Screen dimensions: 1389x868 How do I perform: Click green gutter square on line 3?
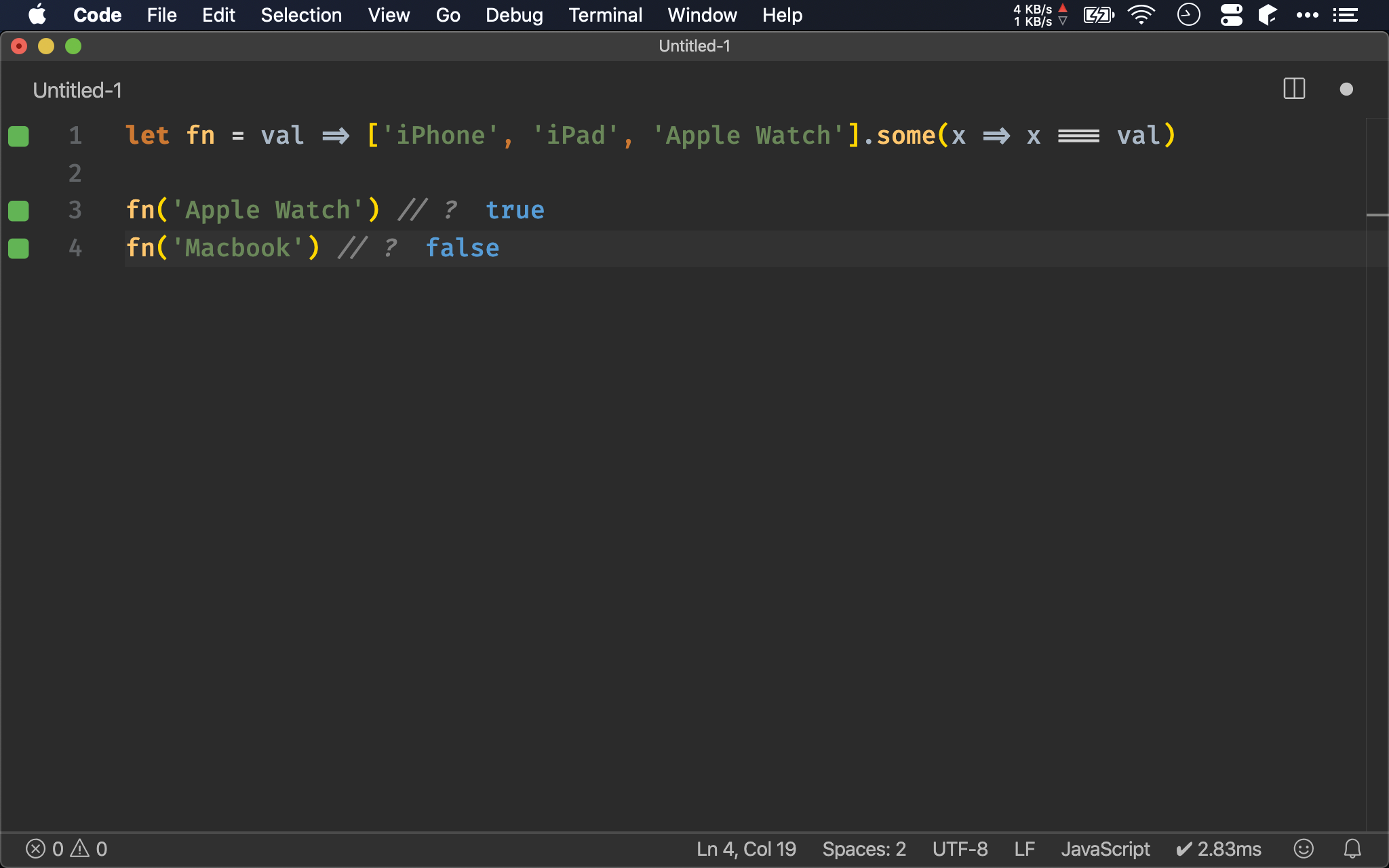[18, 211]
